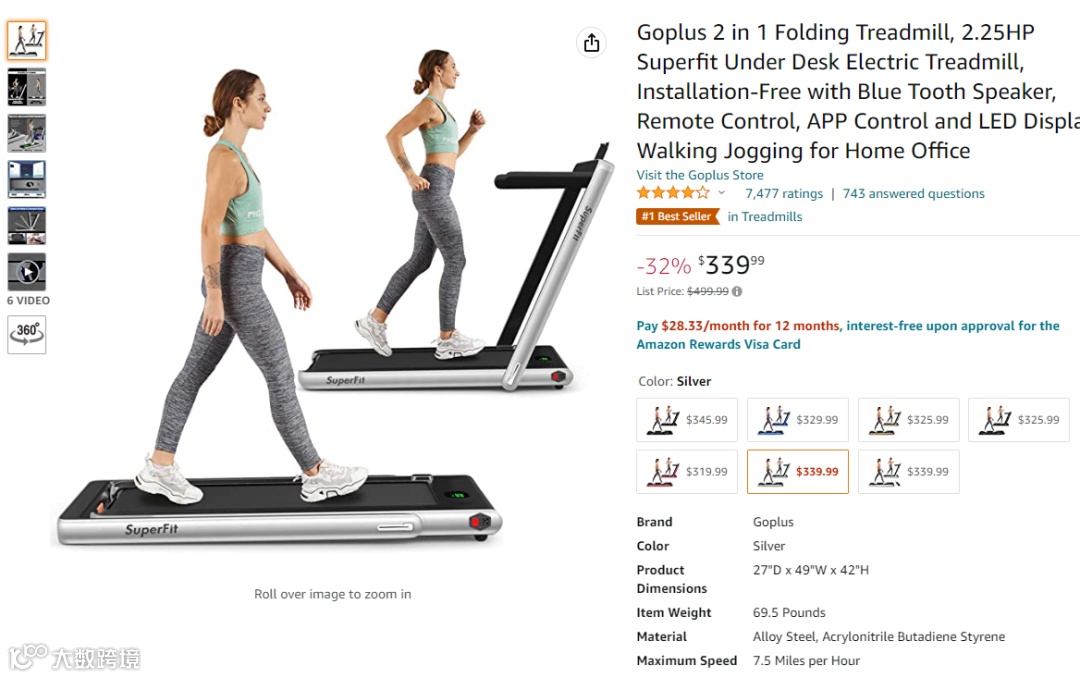Play the 6 VIDEO thumbnail

click(x=27, y=272)
